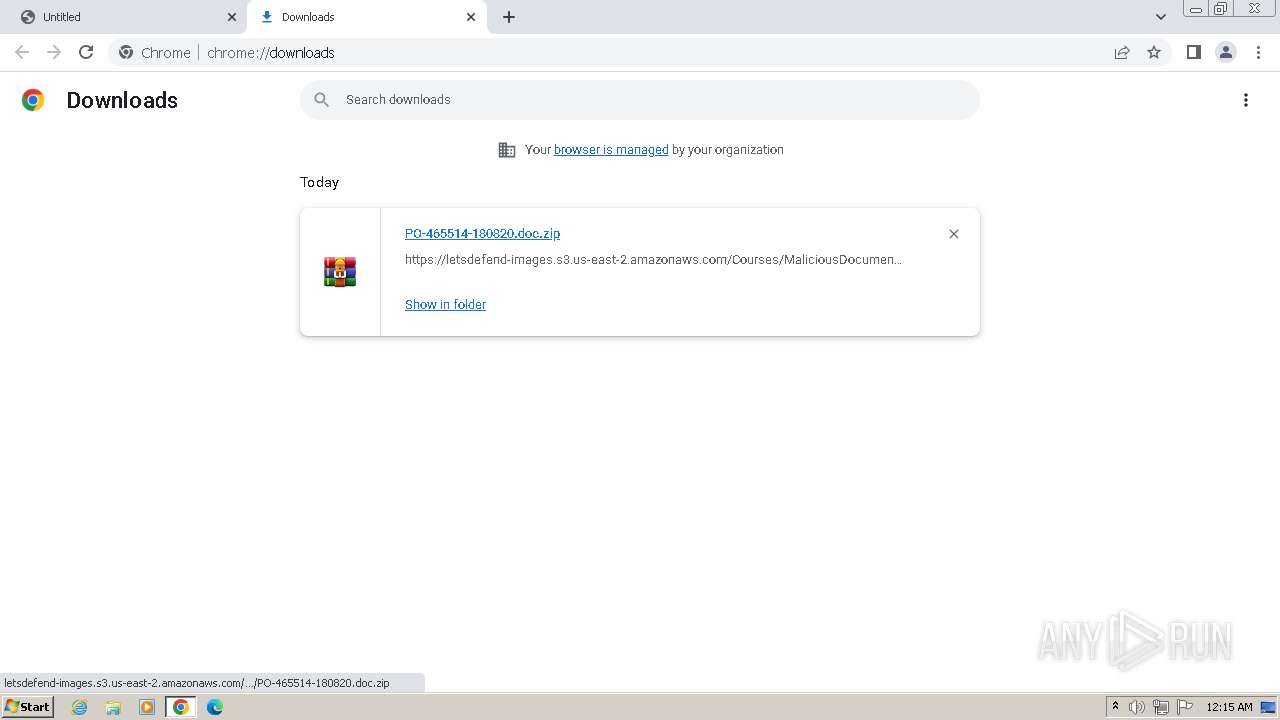Image resolution: width=1280 pixels, height=720 pixels.
Task: Bookmark this tab with the star icon
Action: pos(1154,52)
